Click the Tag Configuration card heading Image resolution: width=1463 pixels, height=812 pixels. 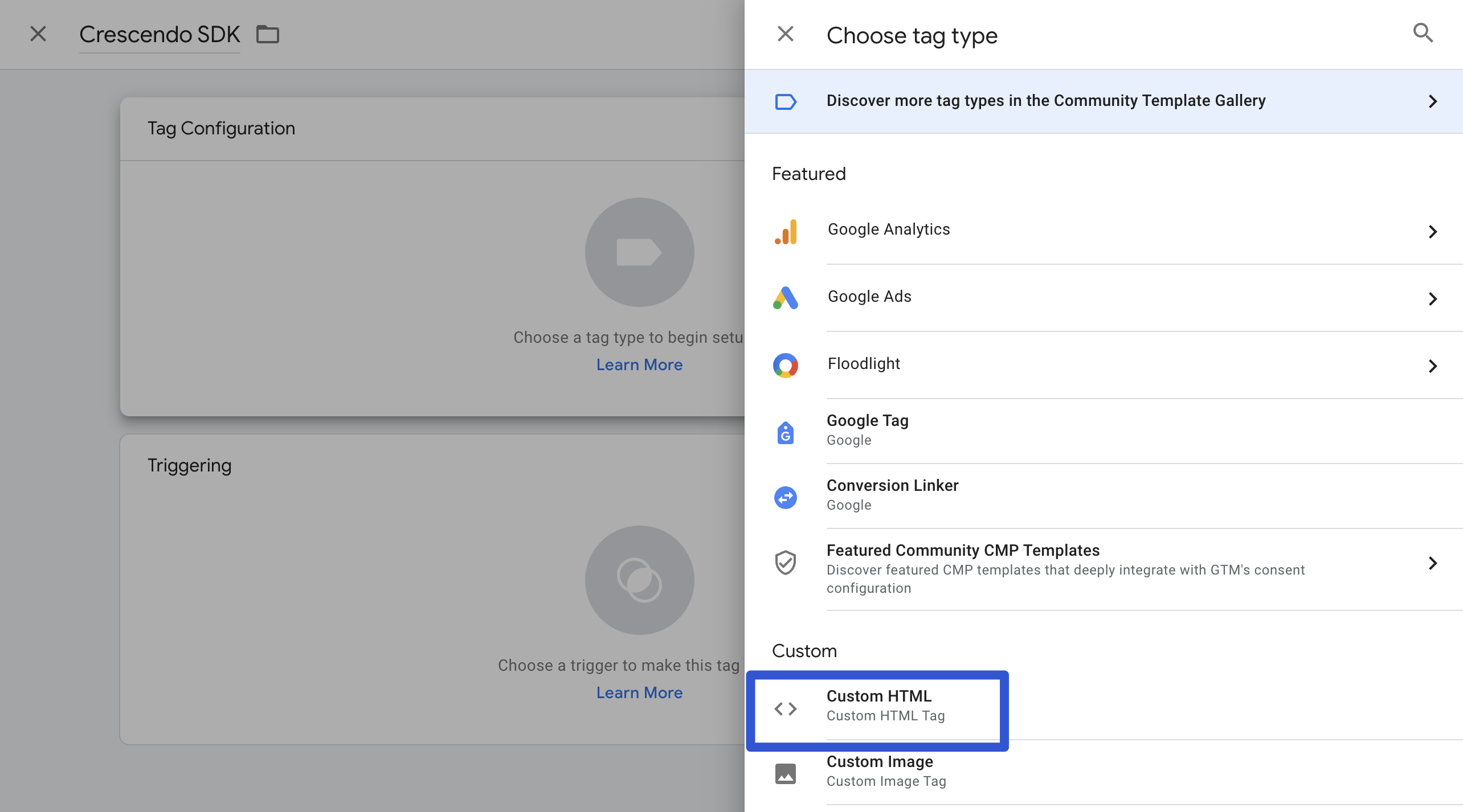tap(222, 129)
